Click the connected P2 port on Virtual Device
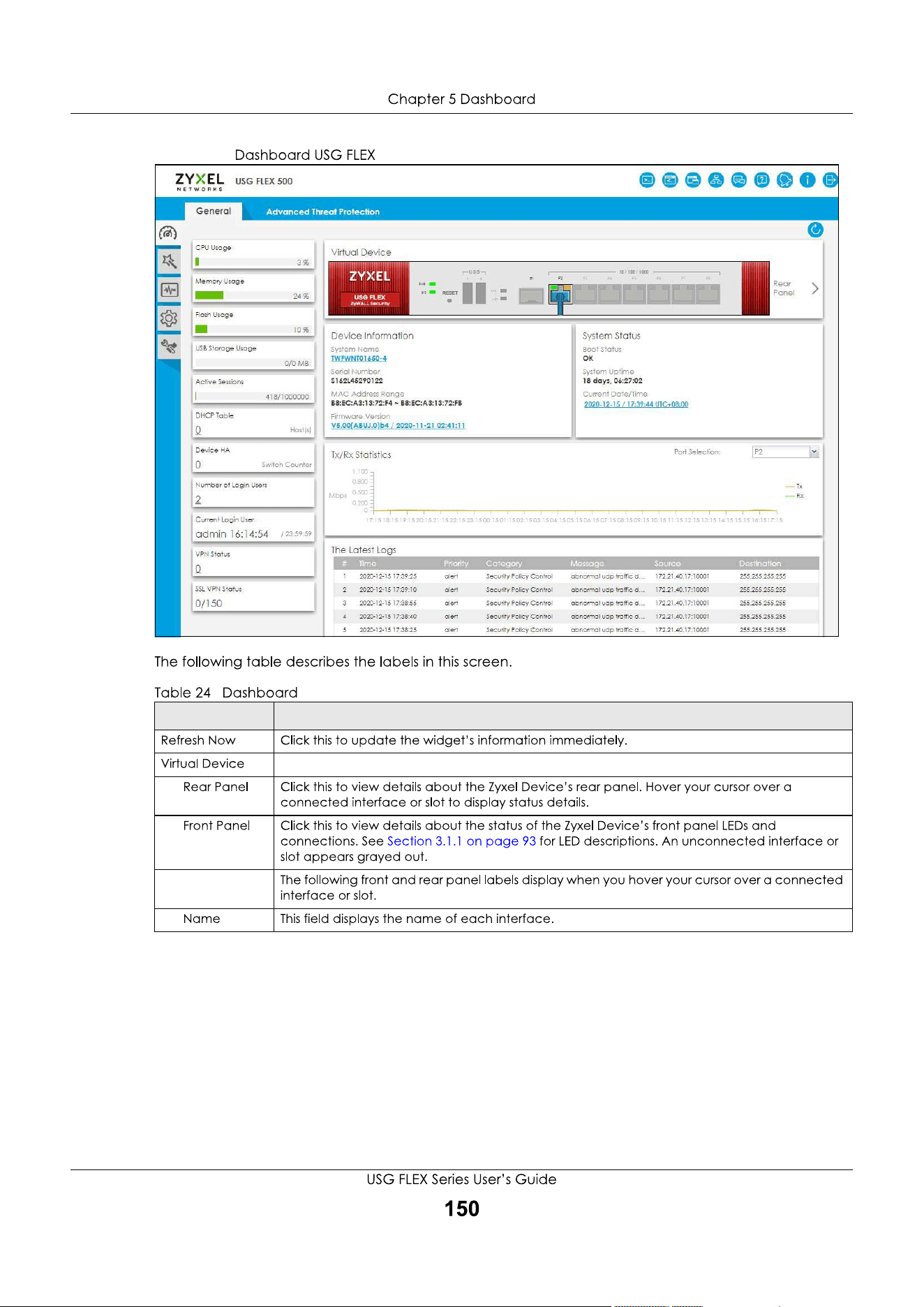 coord(560,295)
